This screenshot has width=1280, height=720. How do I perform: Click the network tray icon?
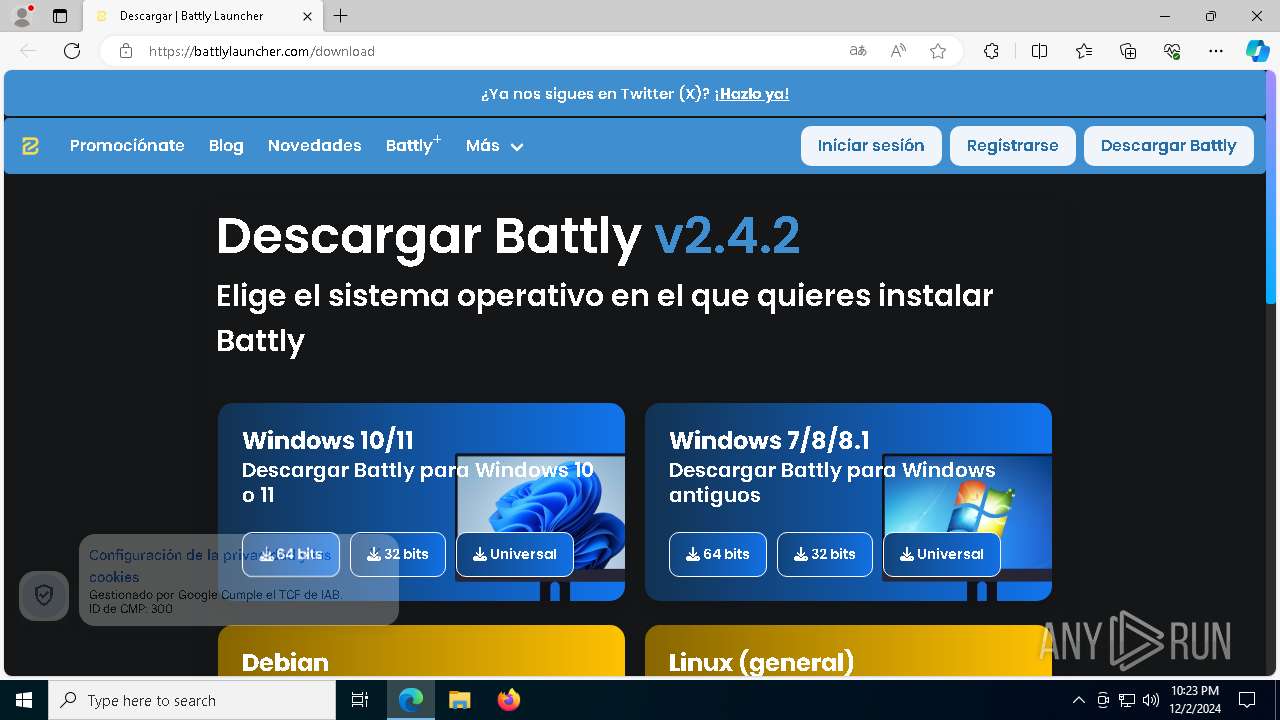[1127, 700]
